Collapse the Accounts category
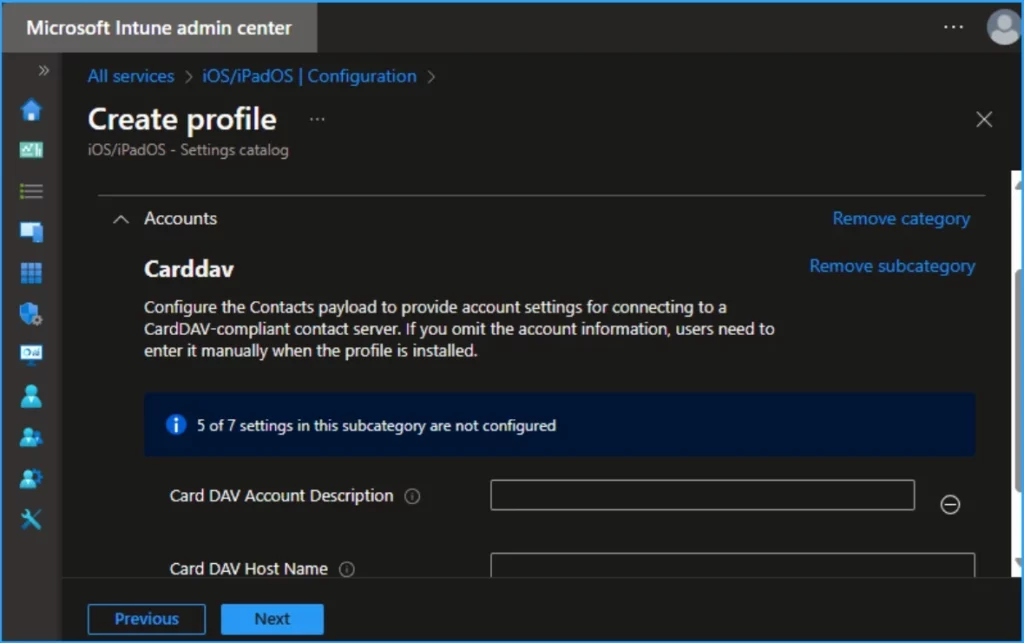The height and width of the screenshot is (643, 1024). [121, 219]
